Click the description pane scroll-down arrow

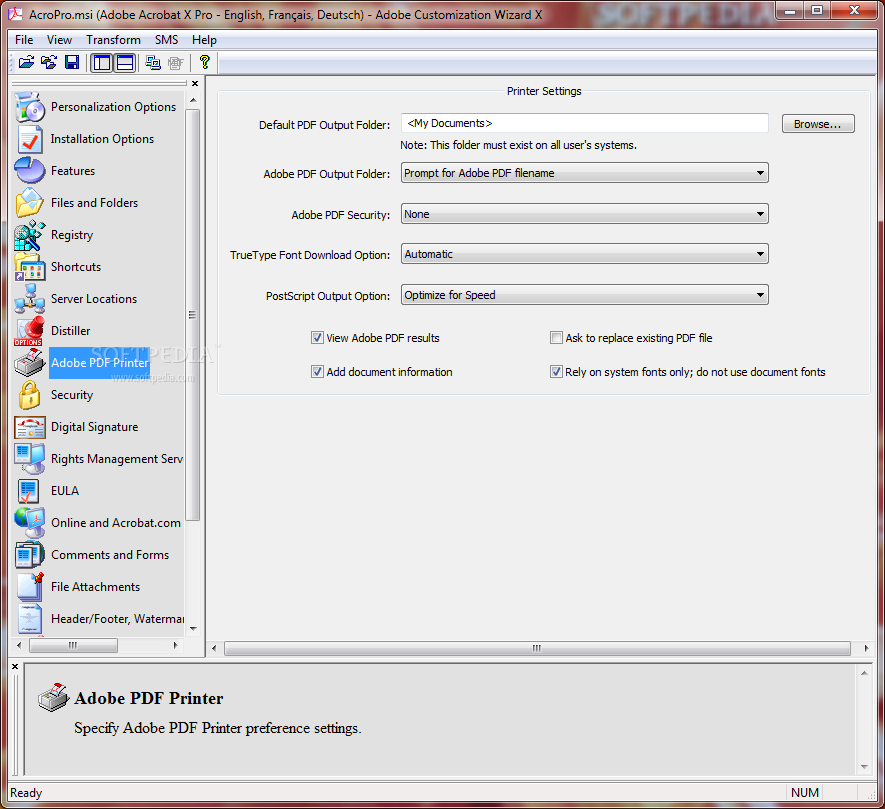point(864,767)
